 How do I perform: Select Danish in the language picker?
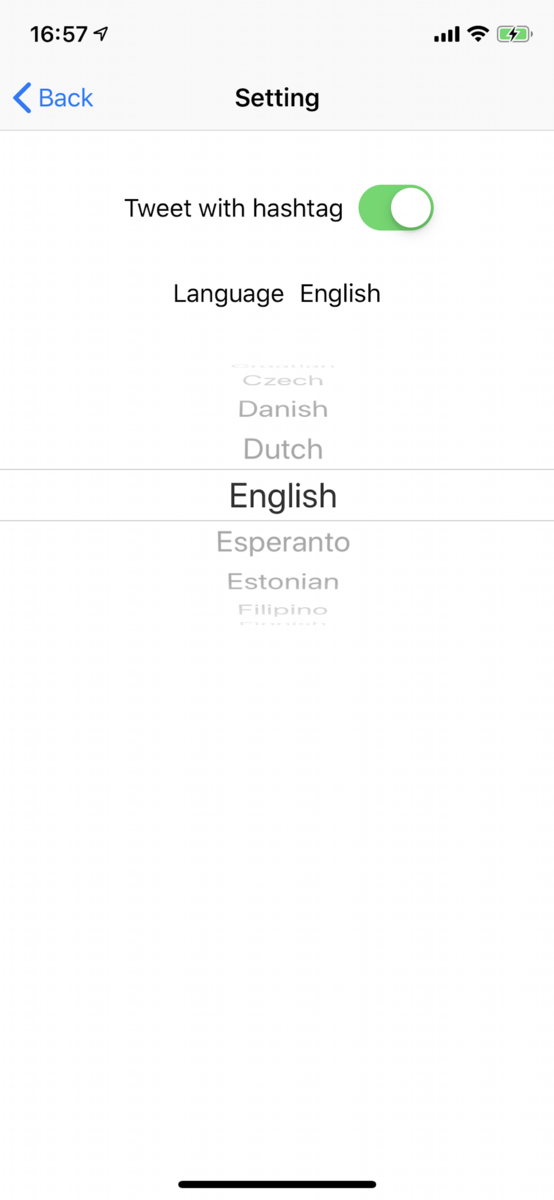(x=283, y=409)
